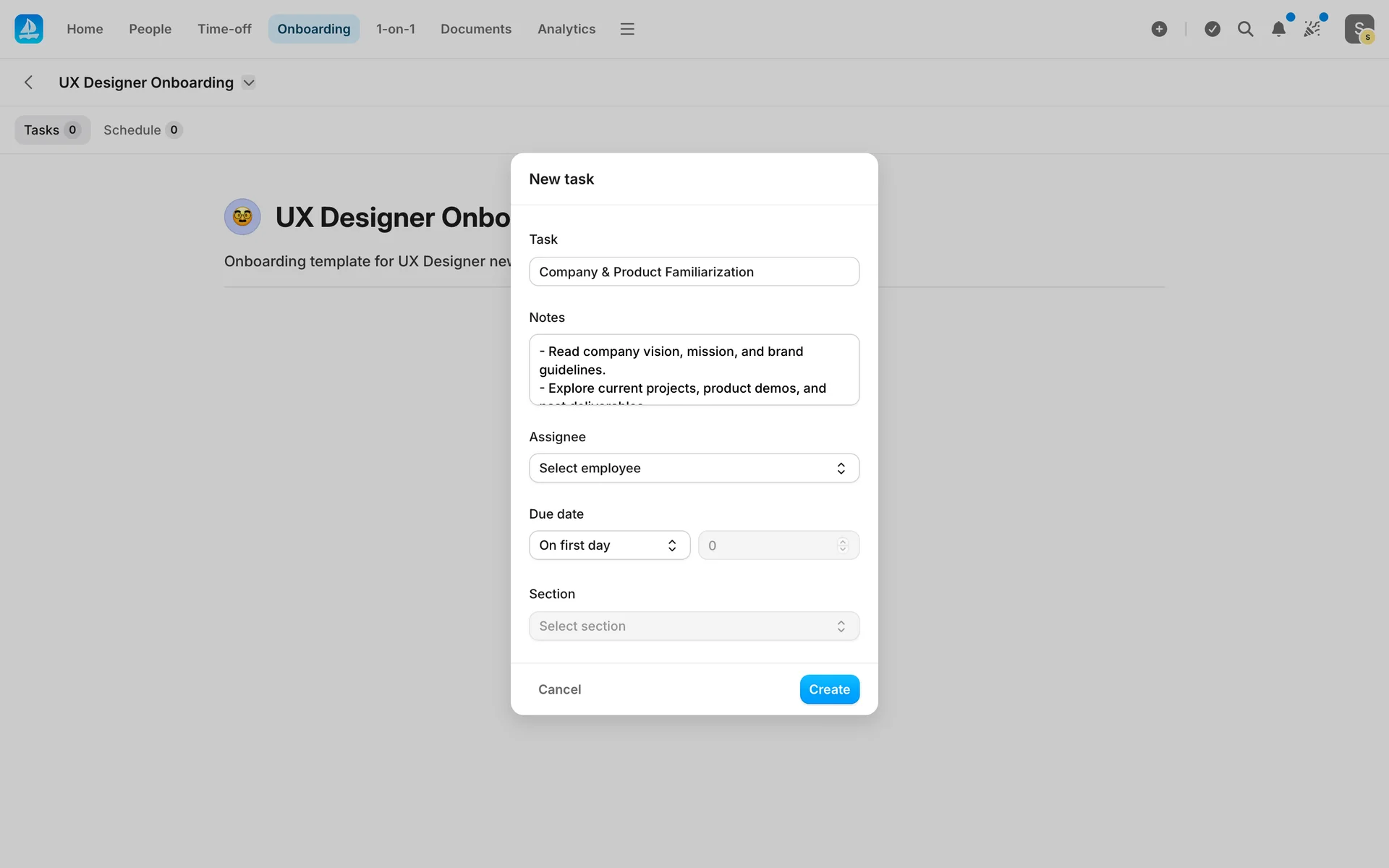Open the Select section dropdown

694,626
